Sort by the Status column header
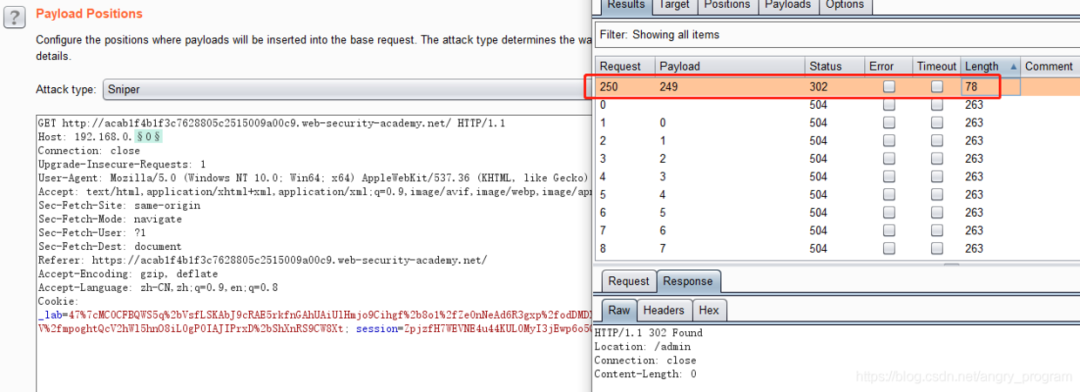Viewport: 1080px width, 392px height. click(835, 67)
